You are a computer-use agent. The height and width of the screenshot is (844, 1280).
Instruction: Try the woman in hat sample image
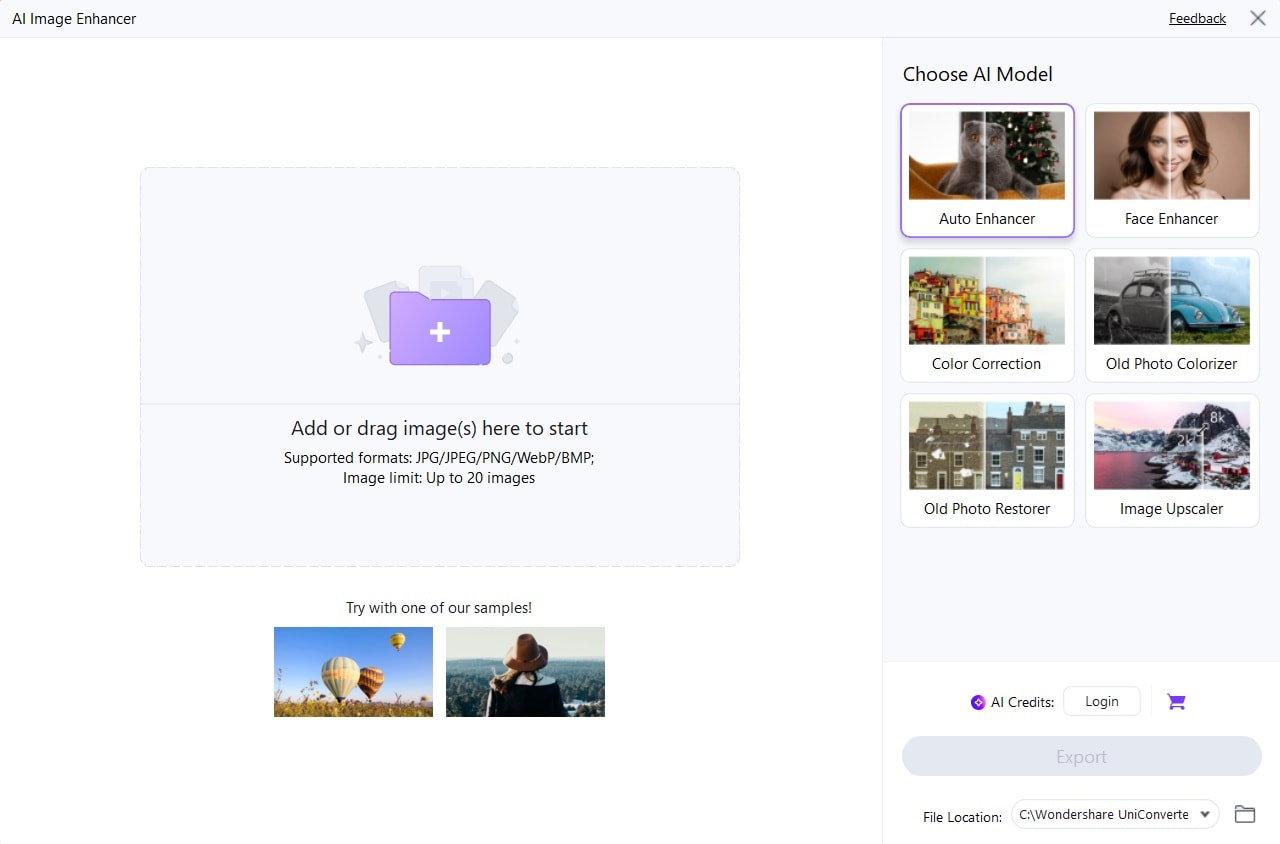point(525,672)
